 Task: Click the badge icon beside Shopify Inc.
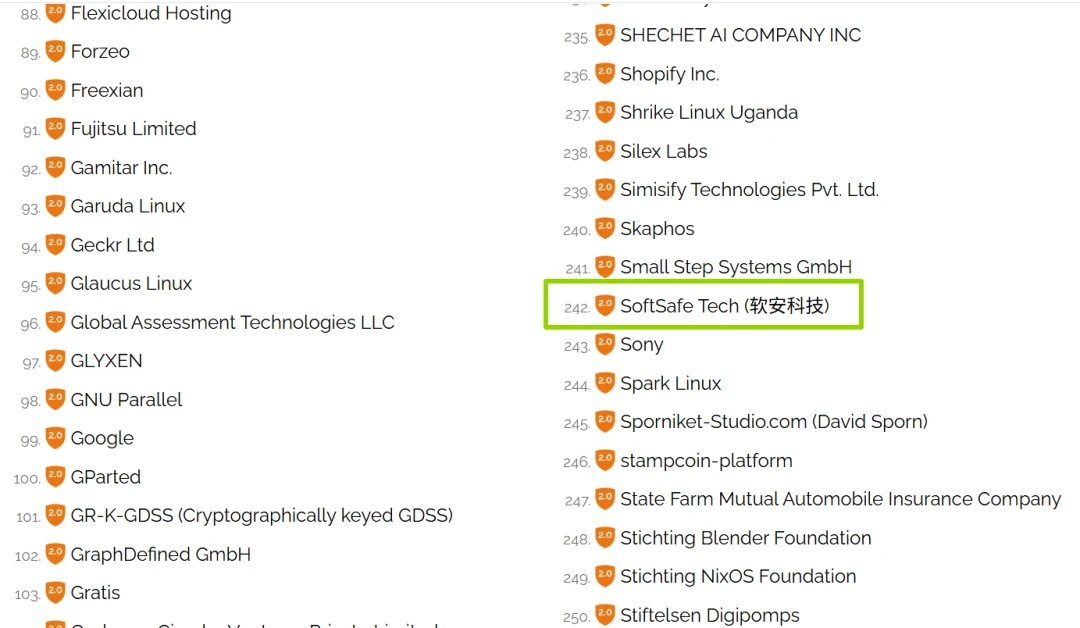pos(605,73)
